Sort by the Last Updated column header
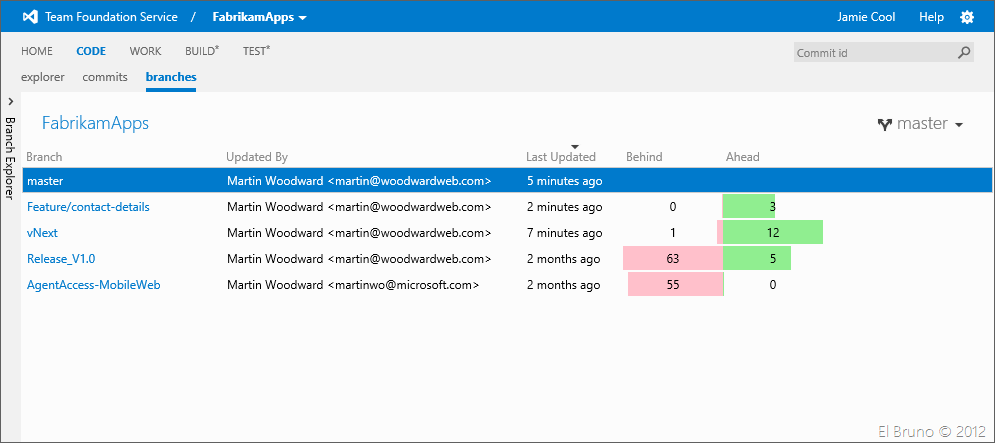995x443 pixels. (561, 157)
